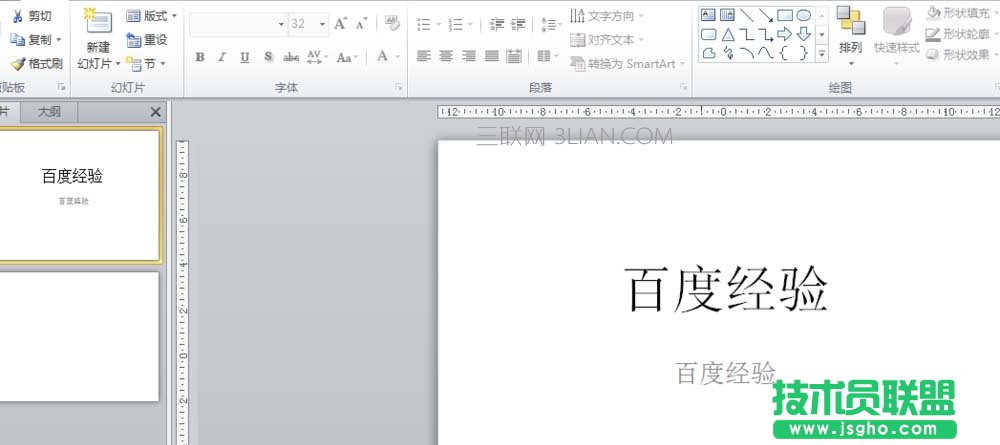Viewport: 1000px width, 445px height.
Task: Toggle Justify text alignment
Action: (x=492, y=57)
